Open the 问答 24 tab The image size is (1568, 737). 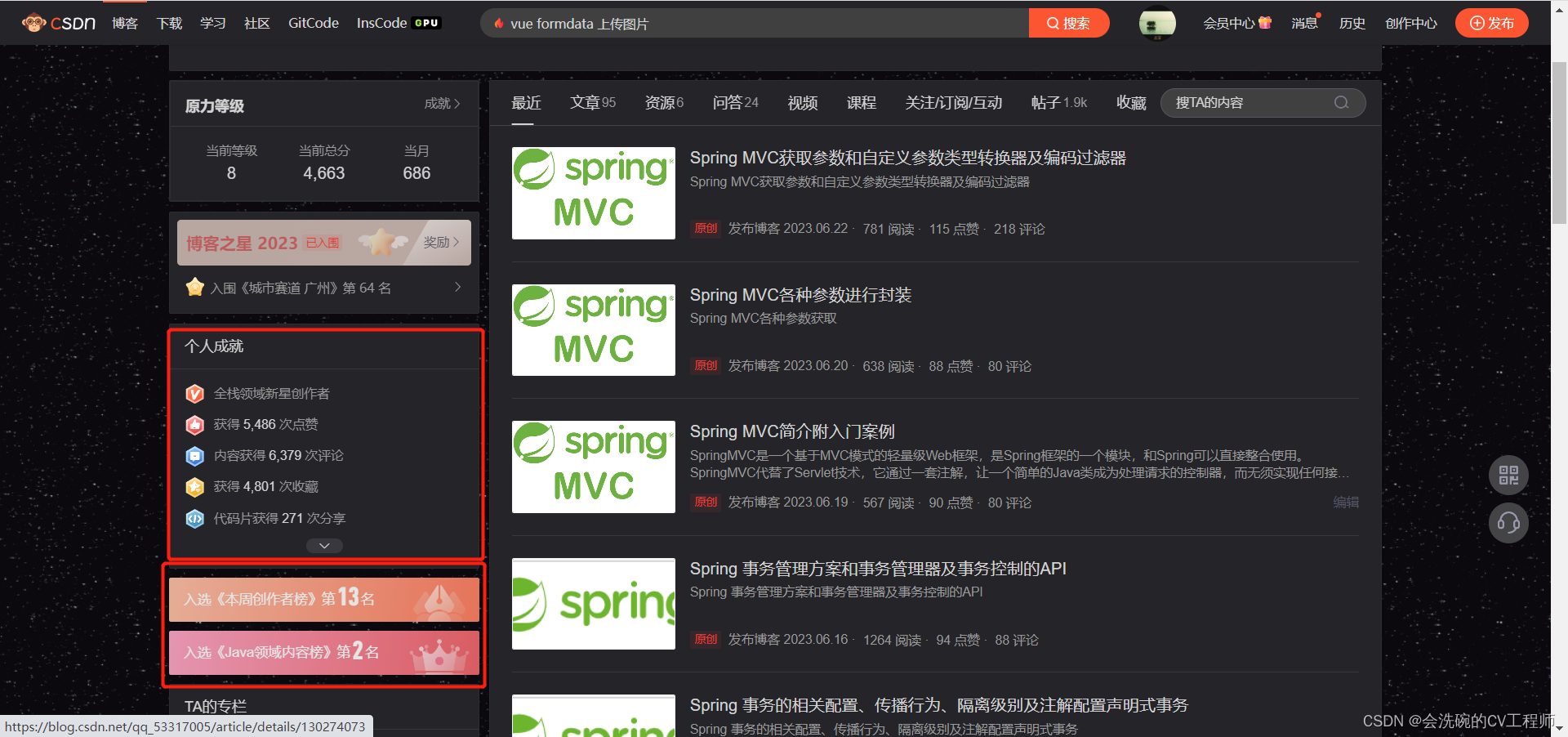735,103
